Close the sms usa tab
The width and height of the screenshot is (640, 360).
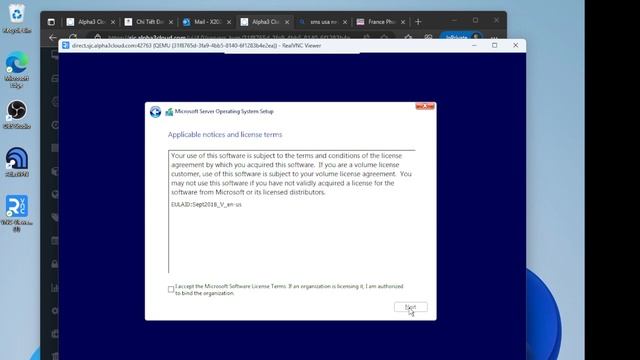(x=344, y=22)
